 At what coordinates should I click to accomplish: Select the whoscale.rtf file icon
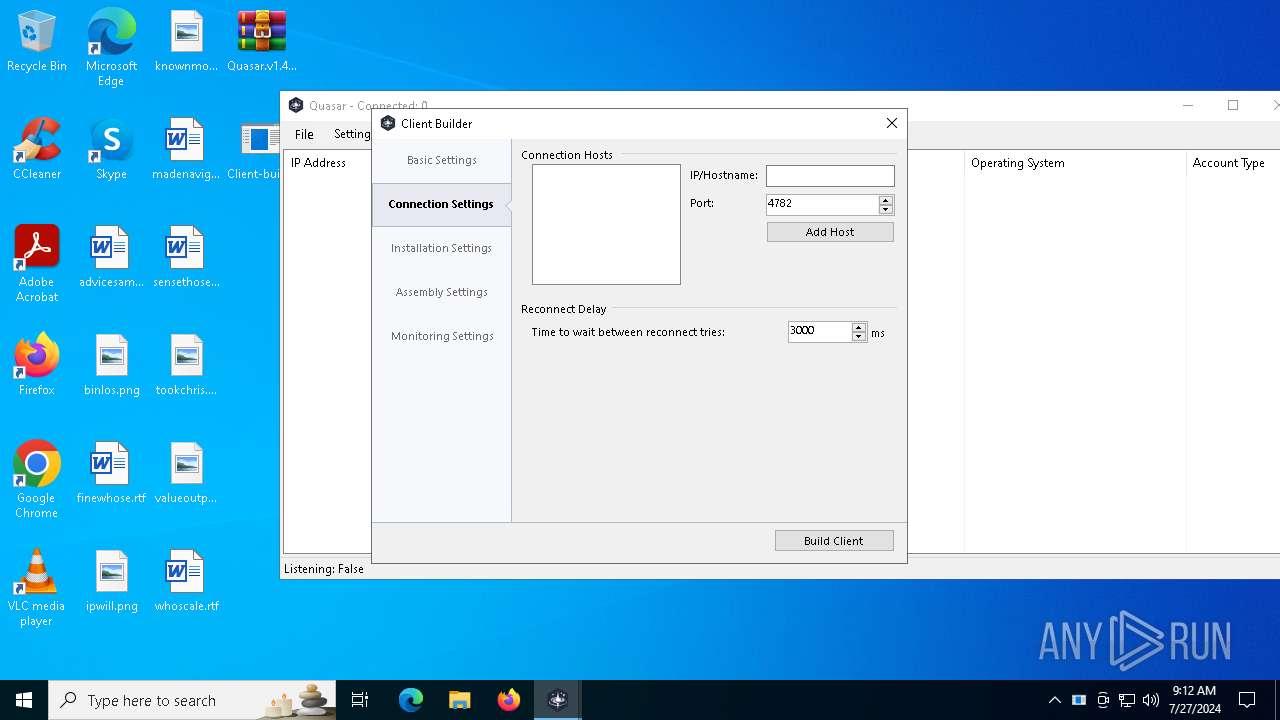[186, 581]
